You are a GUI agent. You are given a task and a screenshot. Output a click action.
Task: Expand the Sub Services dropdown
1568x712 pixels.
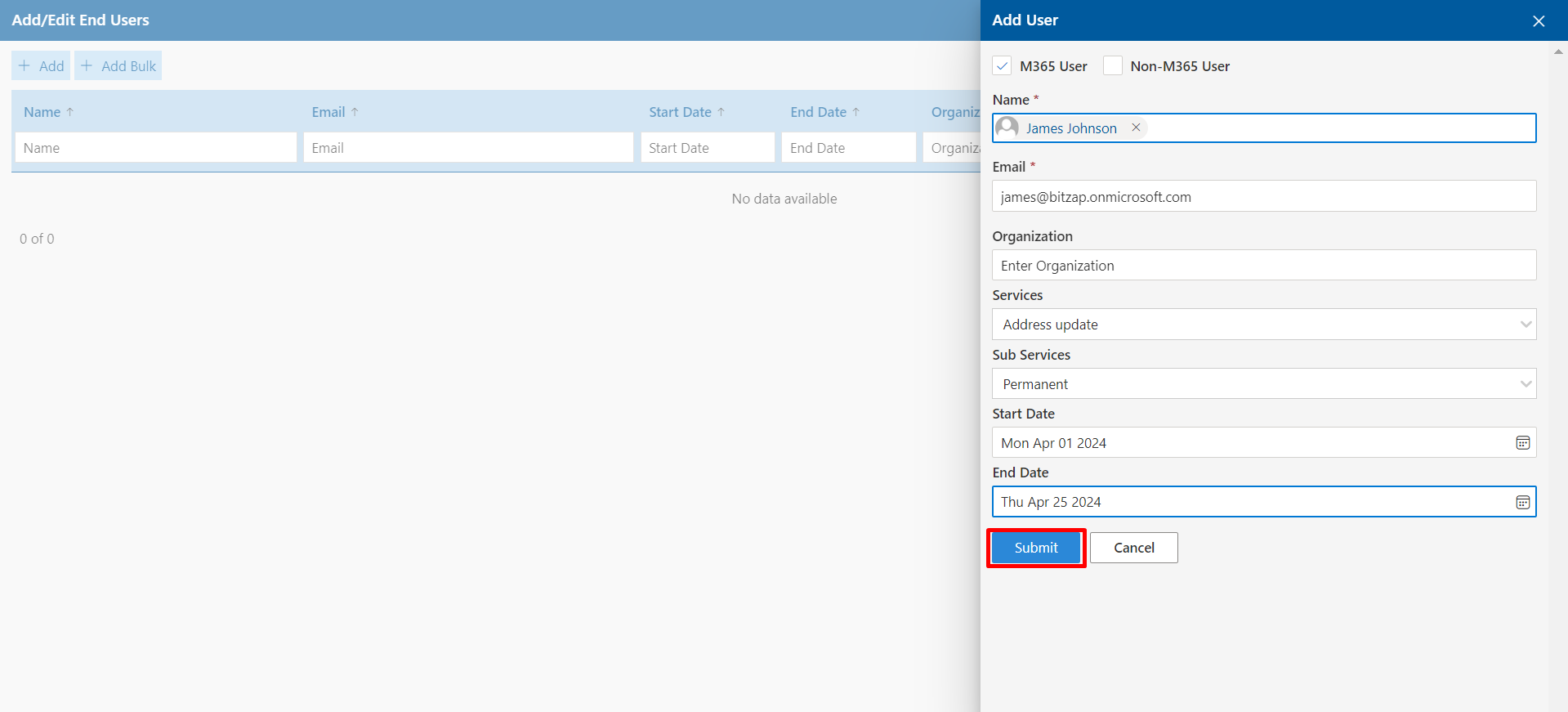(x=1525, y=384)
